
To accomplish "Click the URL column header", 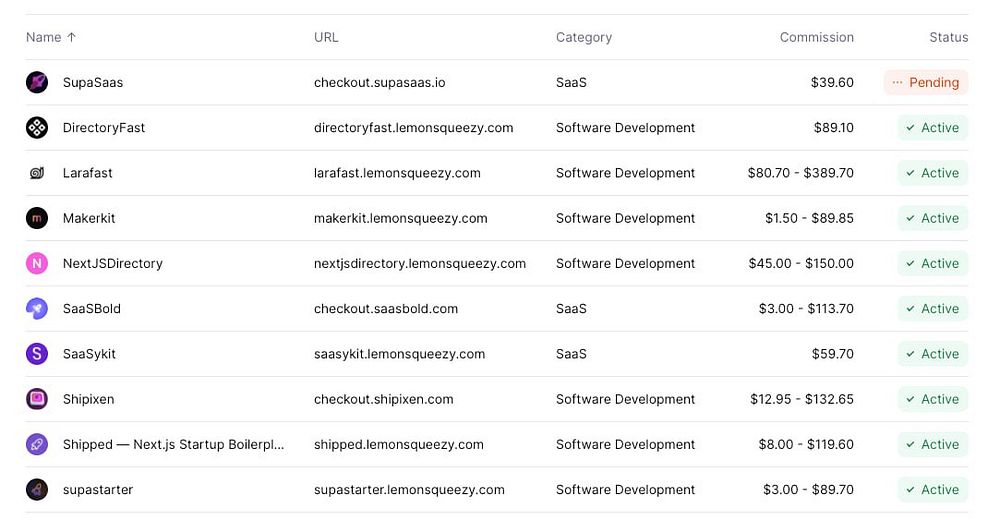I will [326, 37].
